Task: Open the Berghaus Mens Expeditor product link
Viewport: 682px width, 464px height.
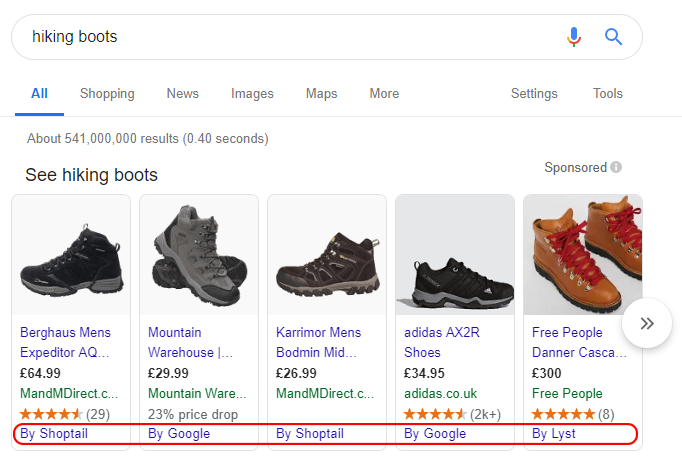Action: click(x=65, y=342)
